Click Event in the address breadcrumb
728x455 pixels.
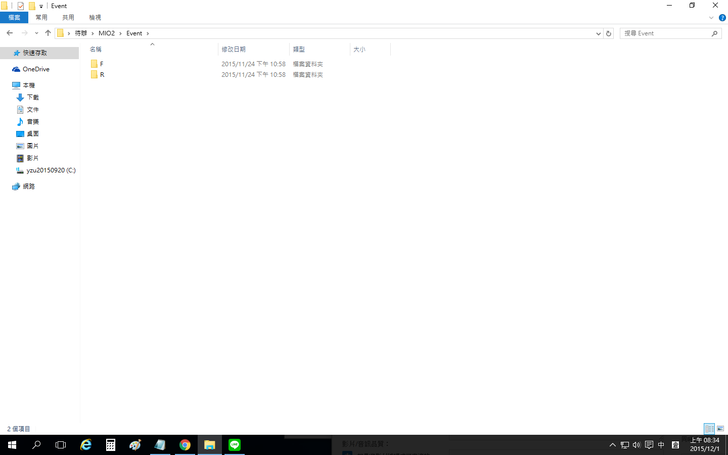point(134,33)
